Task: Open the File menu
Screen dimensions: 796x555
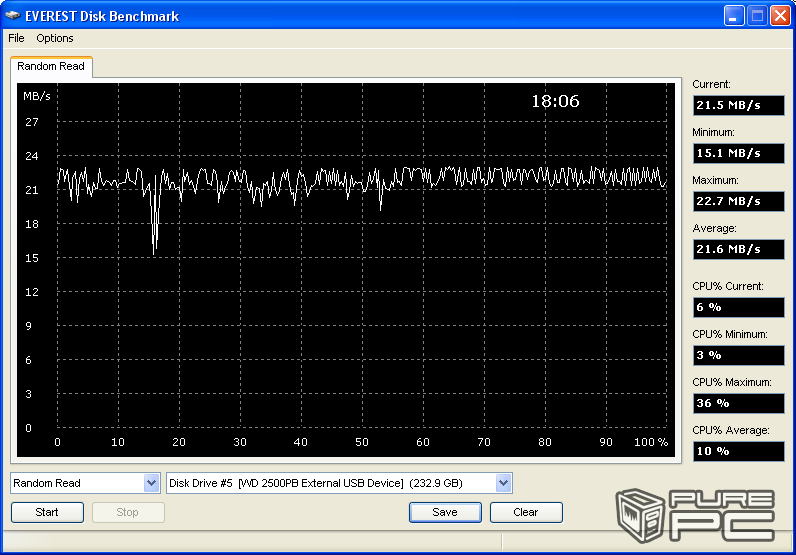Action: click(x=16, y=38)
